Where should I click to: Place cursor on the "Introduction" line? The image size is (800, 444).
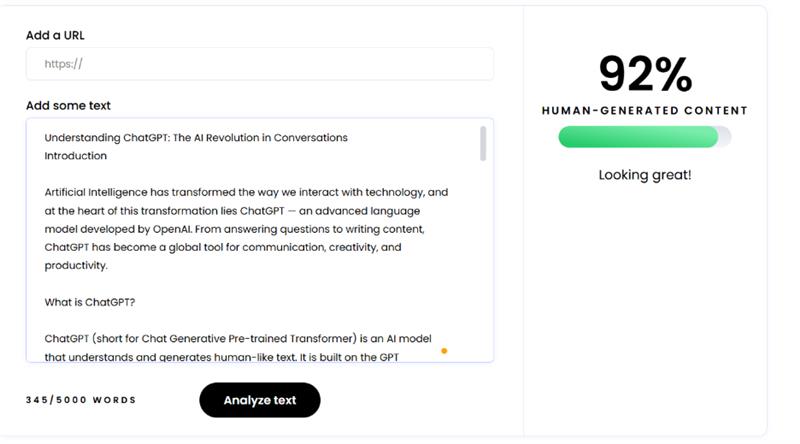coord(75,156)
